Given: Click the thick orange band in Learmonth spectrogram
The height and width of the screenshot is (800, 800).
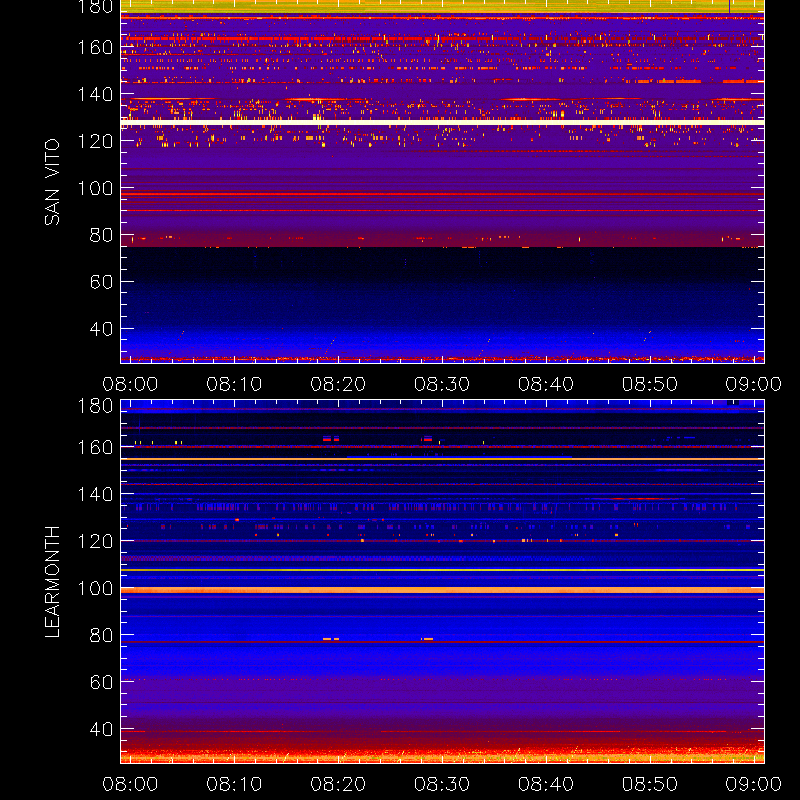Looking at the screenshot, I should click(442, 590).
